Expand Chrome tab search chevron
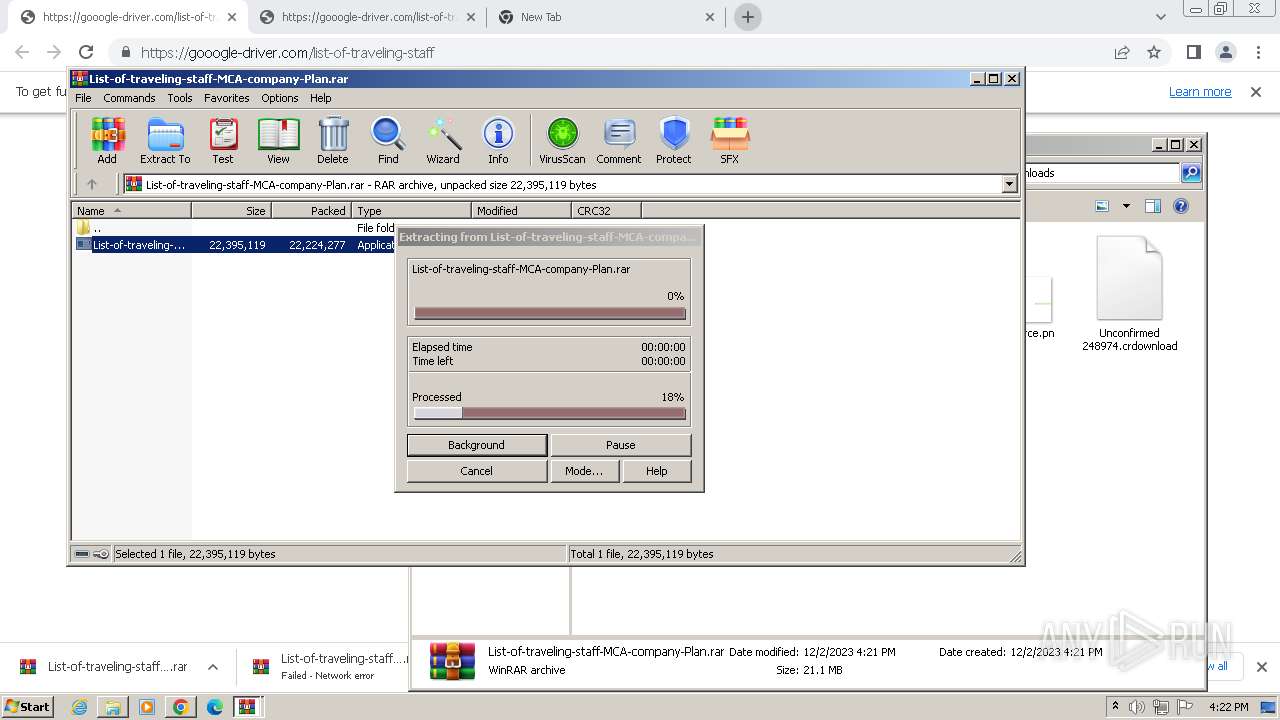The width and height of the screenshot is (1280, 720). pyautogui.click(x=1161, y=17)
